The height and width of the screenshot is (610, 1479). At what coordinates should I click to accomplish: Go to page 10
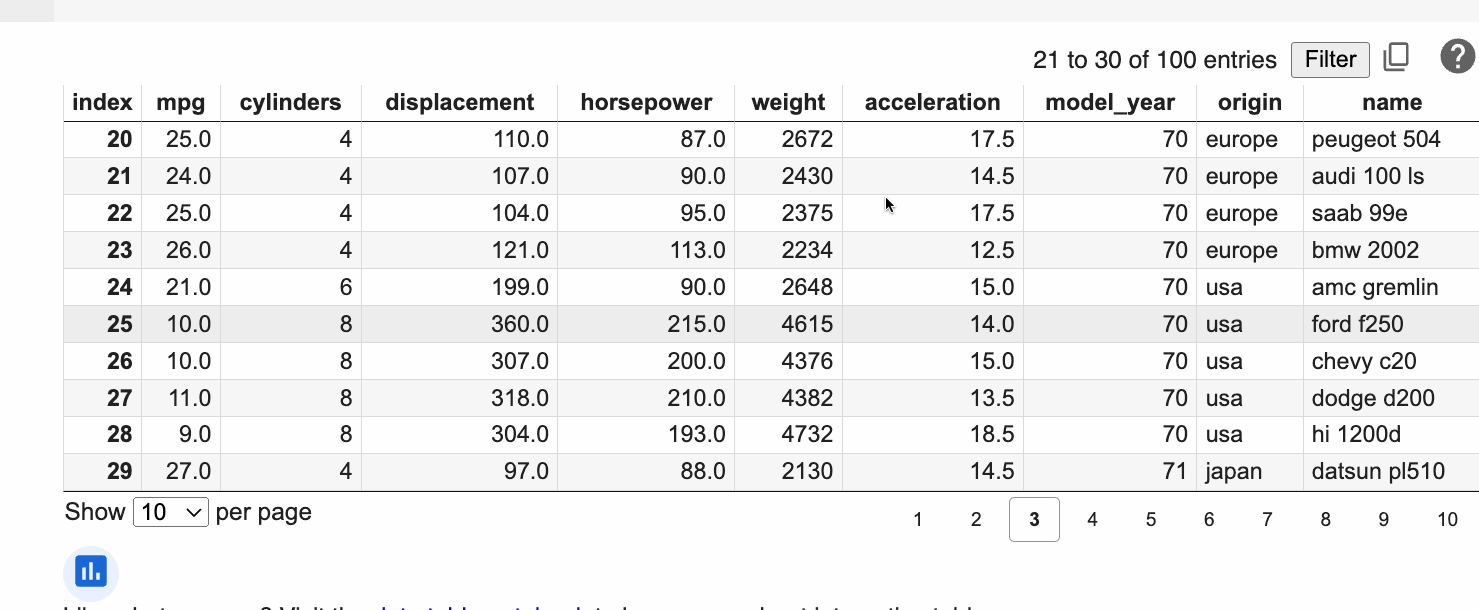[x=1447, y=519]
